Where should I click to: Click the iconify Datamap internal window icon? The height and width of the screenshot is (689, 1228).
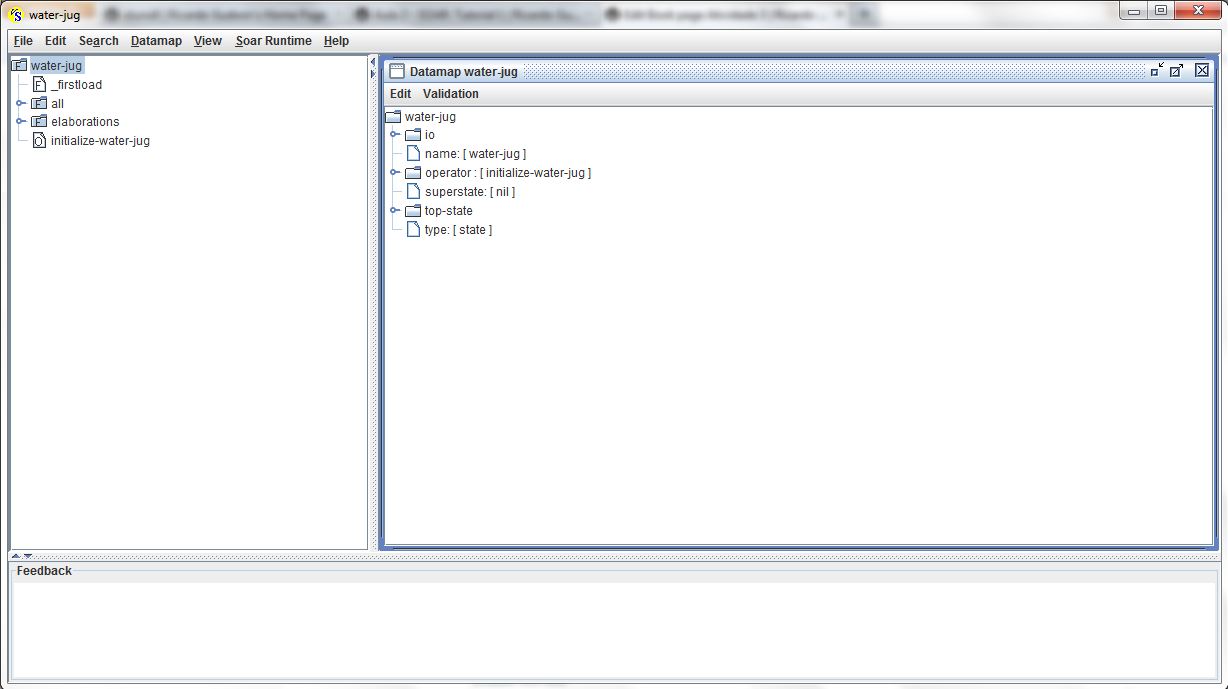point(1157,70)
